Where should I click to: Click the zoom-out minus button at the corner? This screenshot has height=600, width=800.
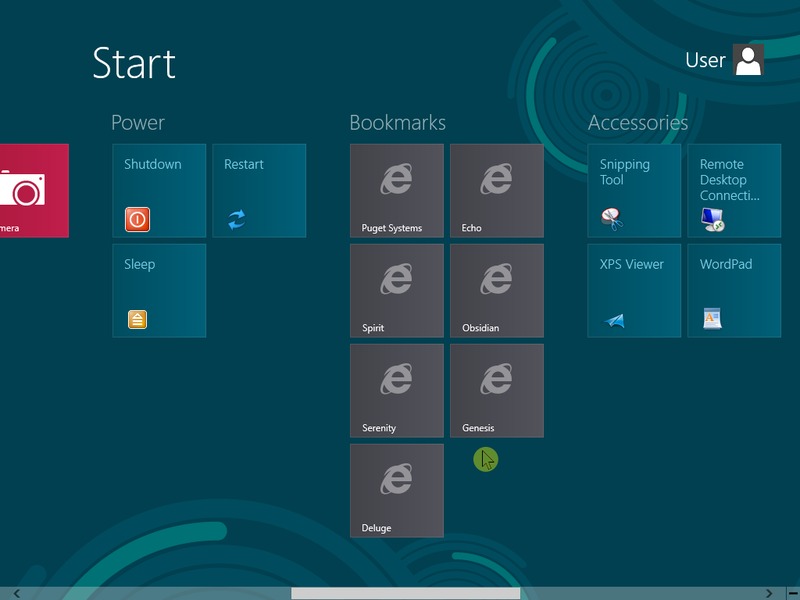point(793,593)
